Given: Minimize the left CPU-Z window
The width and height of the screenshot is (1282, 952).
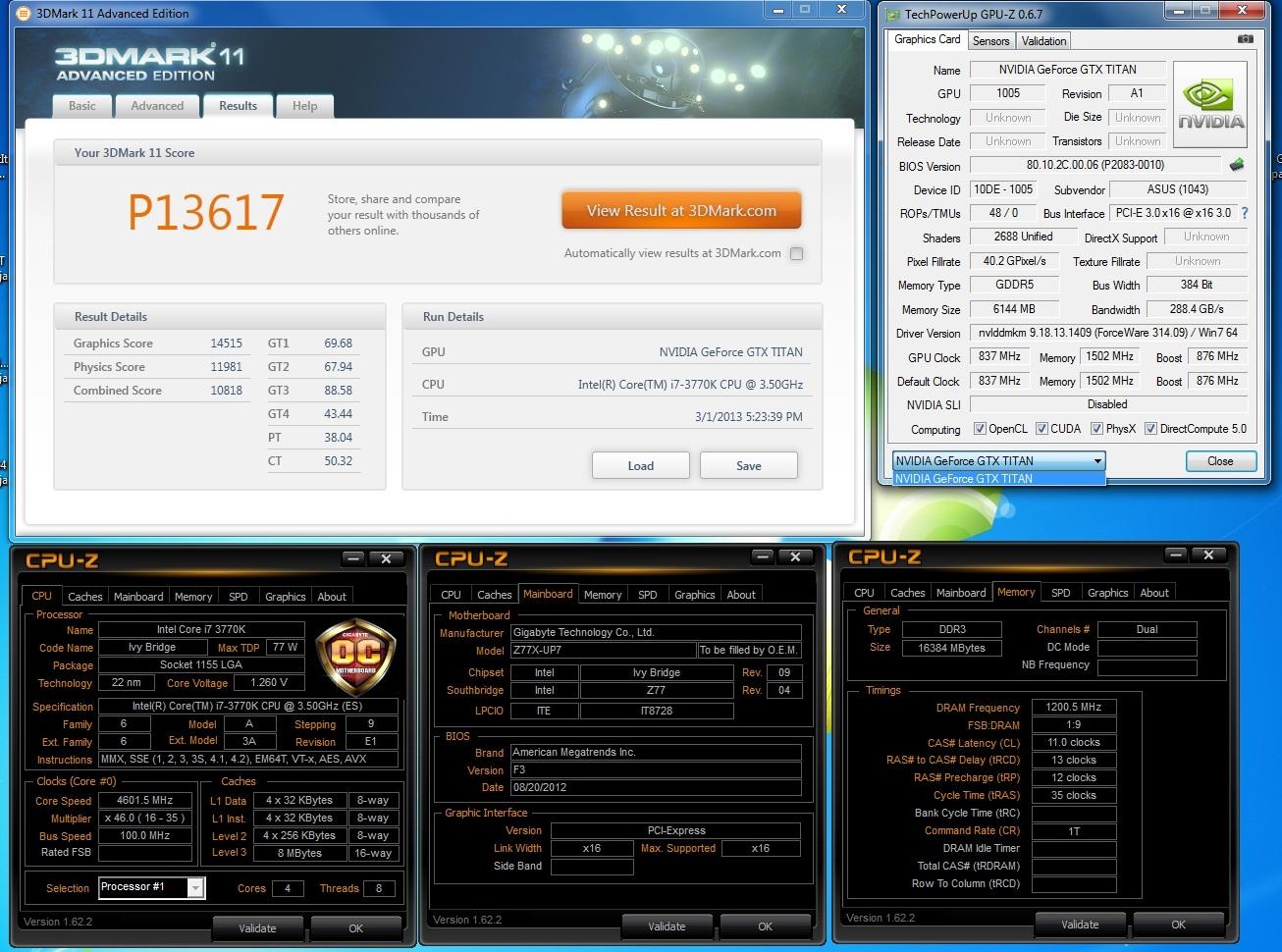Looking at the screenshot, I should click(x=353, y=558).
